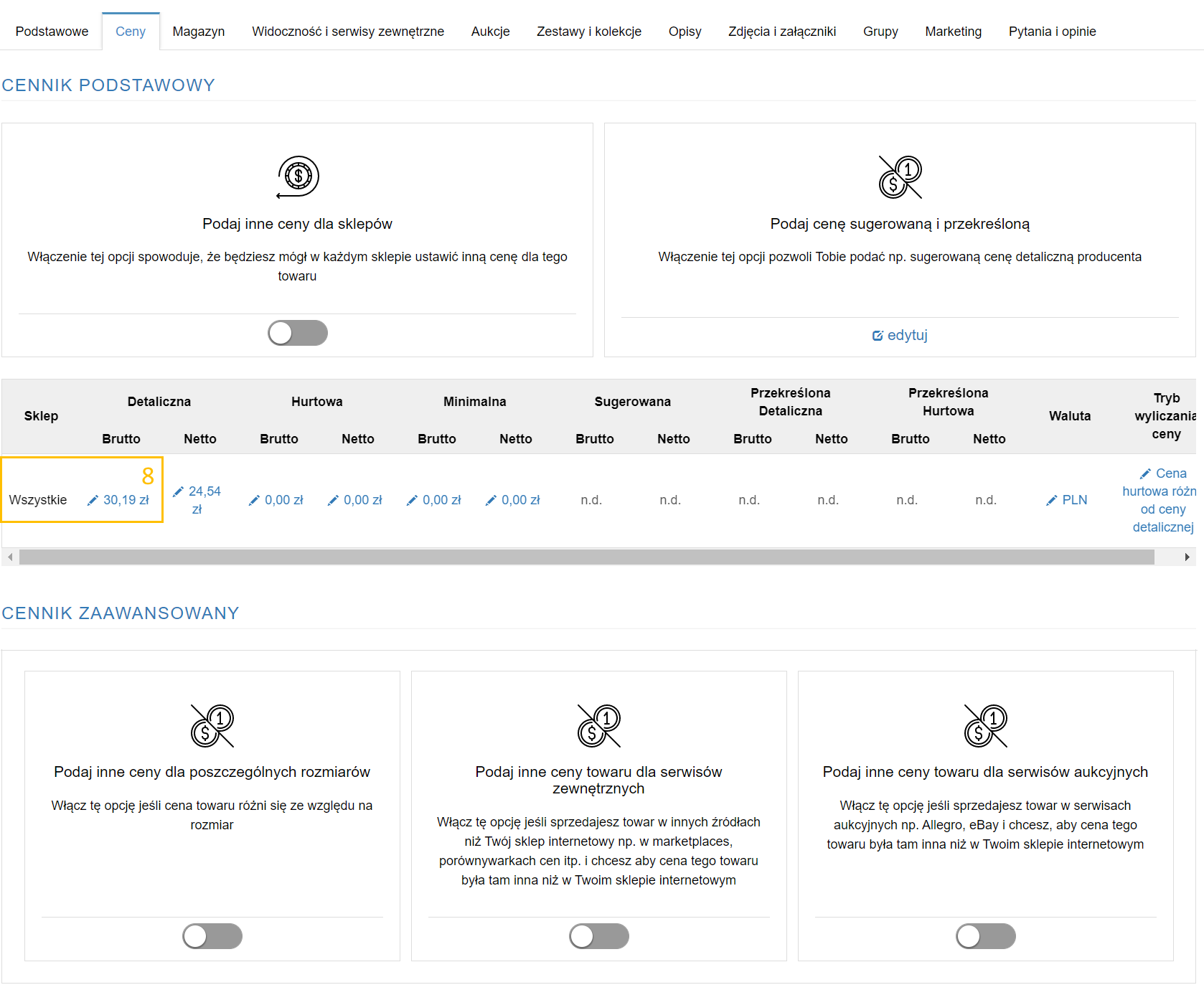Open the Magazyn tab

point(199,32)
